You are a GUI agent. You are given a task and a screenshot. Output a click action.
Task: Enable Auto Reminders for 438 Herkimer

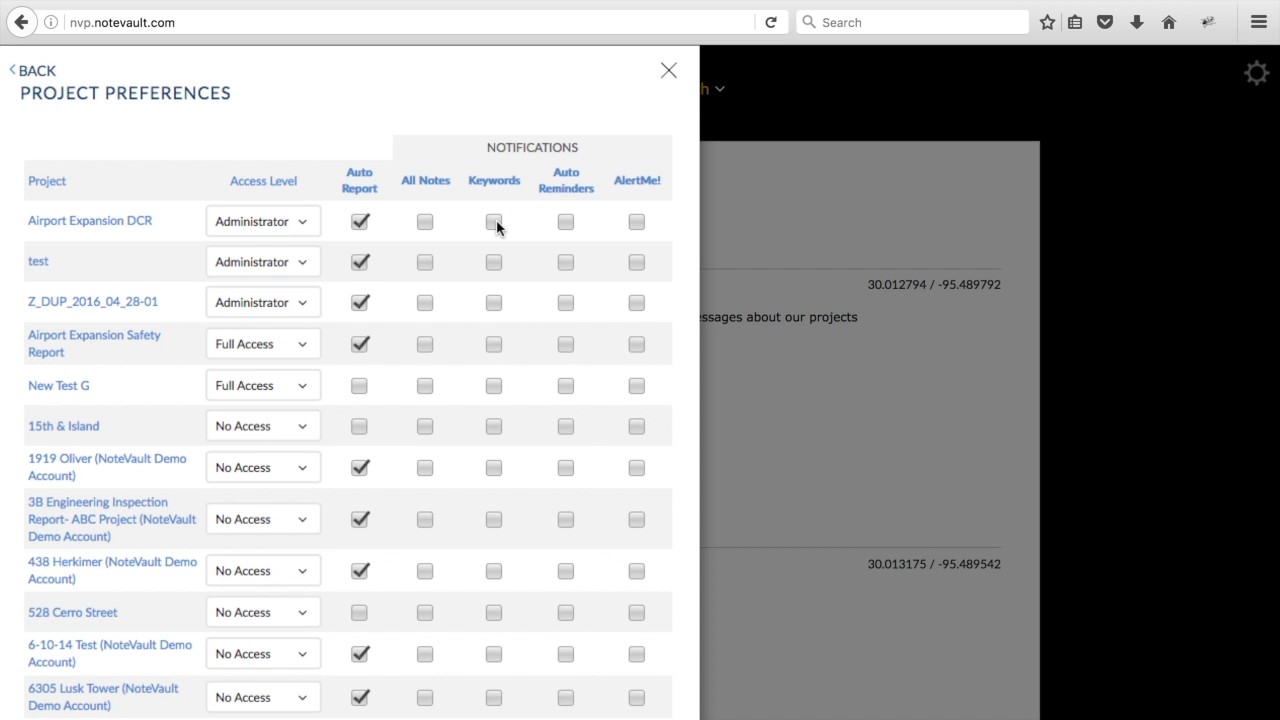pos(566,572)
